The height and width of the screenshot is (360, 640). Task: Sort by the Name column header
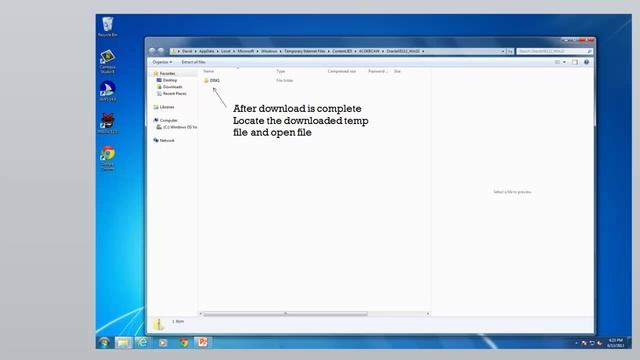point(209,71)
